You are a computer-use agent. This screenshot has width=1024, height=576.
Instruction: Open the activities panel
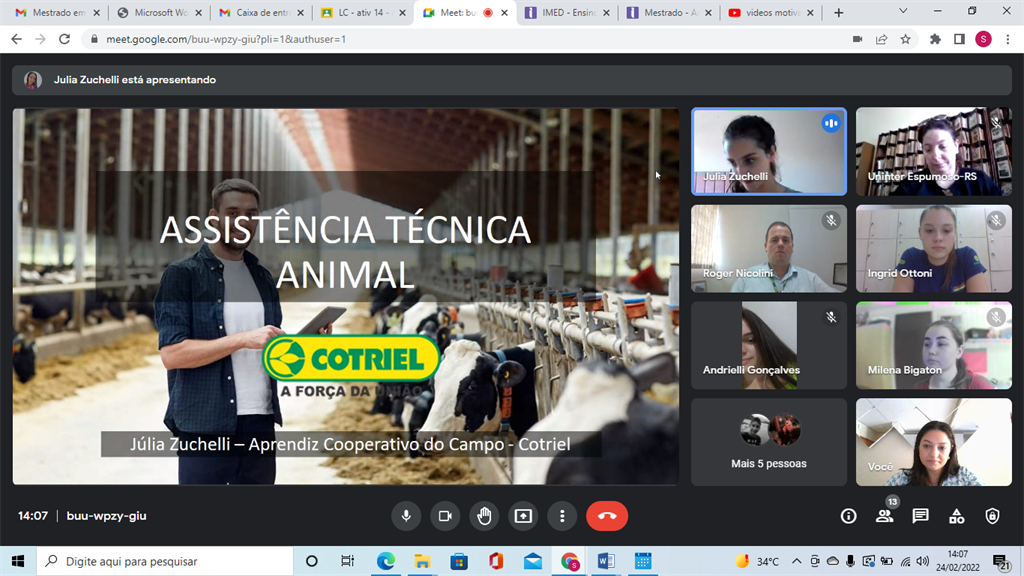tap(956, 516)
